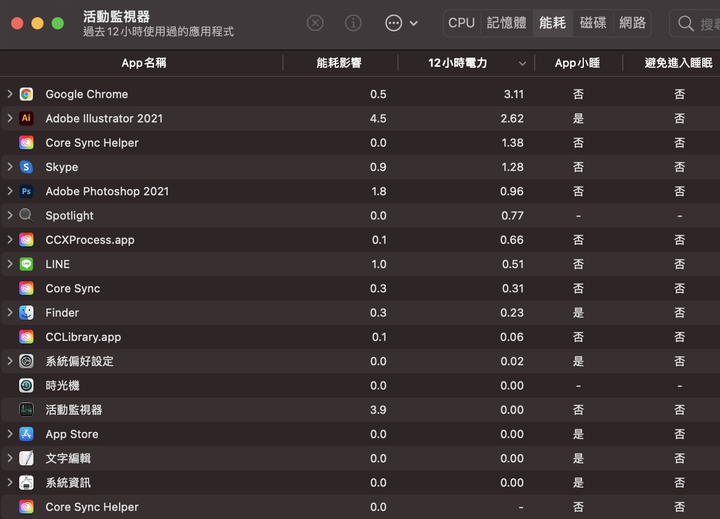Screen dimensions: 720x519
Task: Expand the Adobe Illustrator 2021 row
Action: click(x=10, y=118)
